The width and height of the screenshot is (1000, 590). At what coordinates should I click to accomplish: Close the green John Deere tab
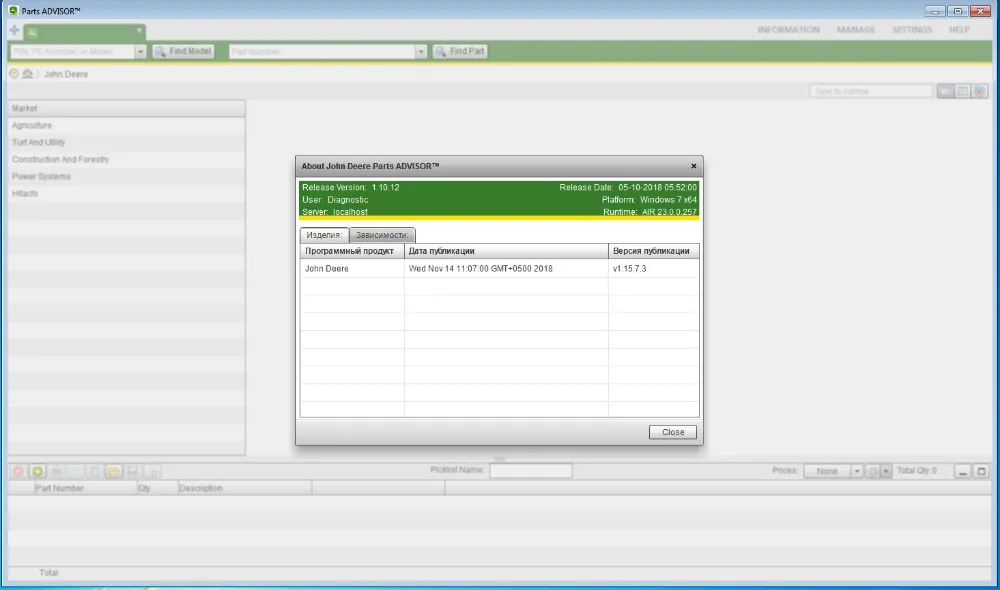(139, 30)
